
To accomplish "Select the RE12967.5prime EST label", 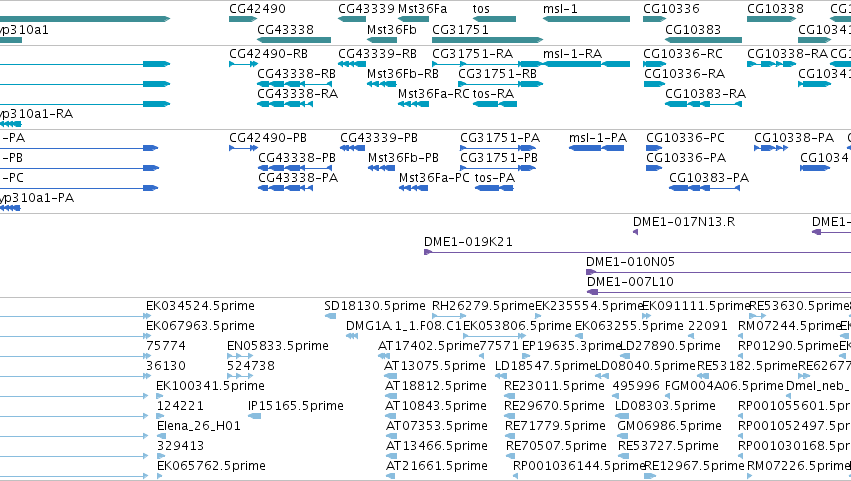I will pyautogui.click(x=694, y=467).
